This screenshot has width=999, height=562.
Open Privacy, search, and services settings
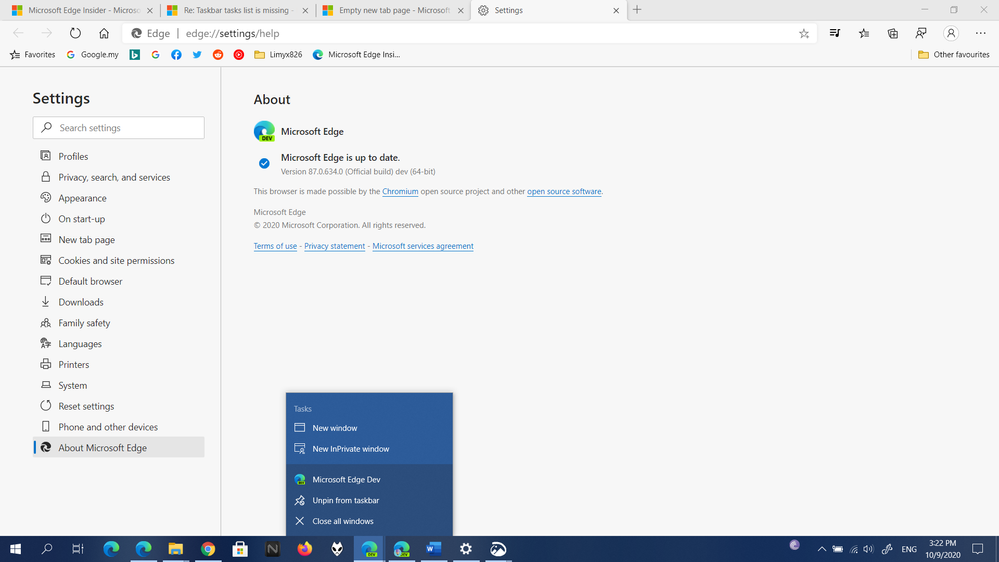119,177
